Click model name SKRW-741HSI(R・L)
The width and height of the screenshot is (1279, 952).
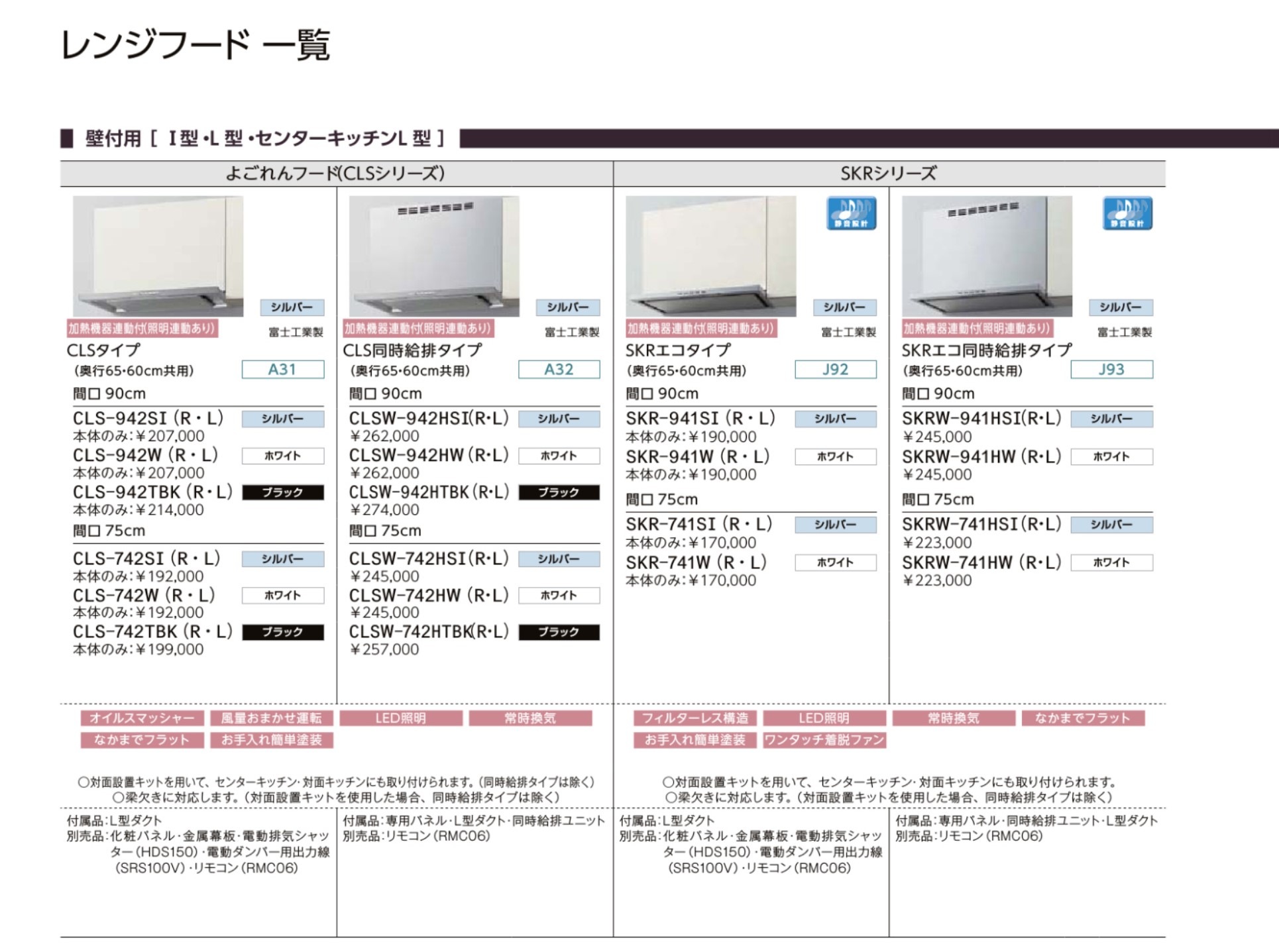982,525
